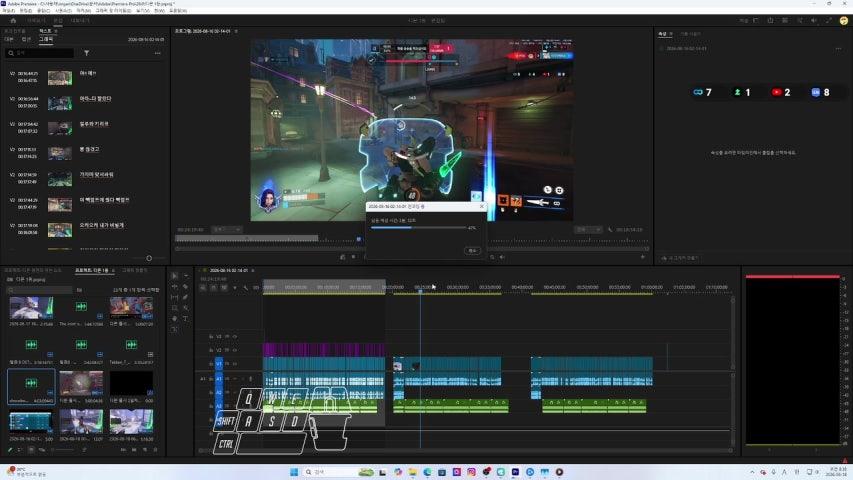This screenshot has width=853, height=480.
Task: Click the blue timeline playhead marker
Action: coord(421,292)
